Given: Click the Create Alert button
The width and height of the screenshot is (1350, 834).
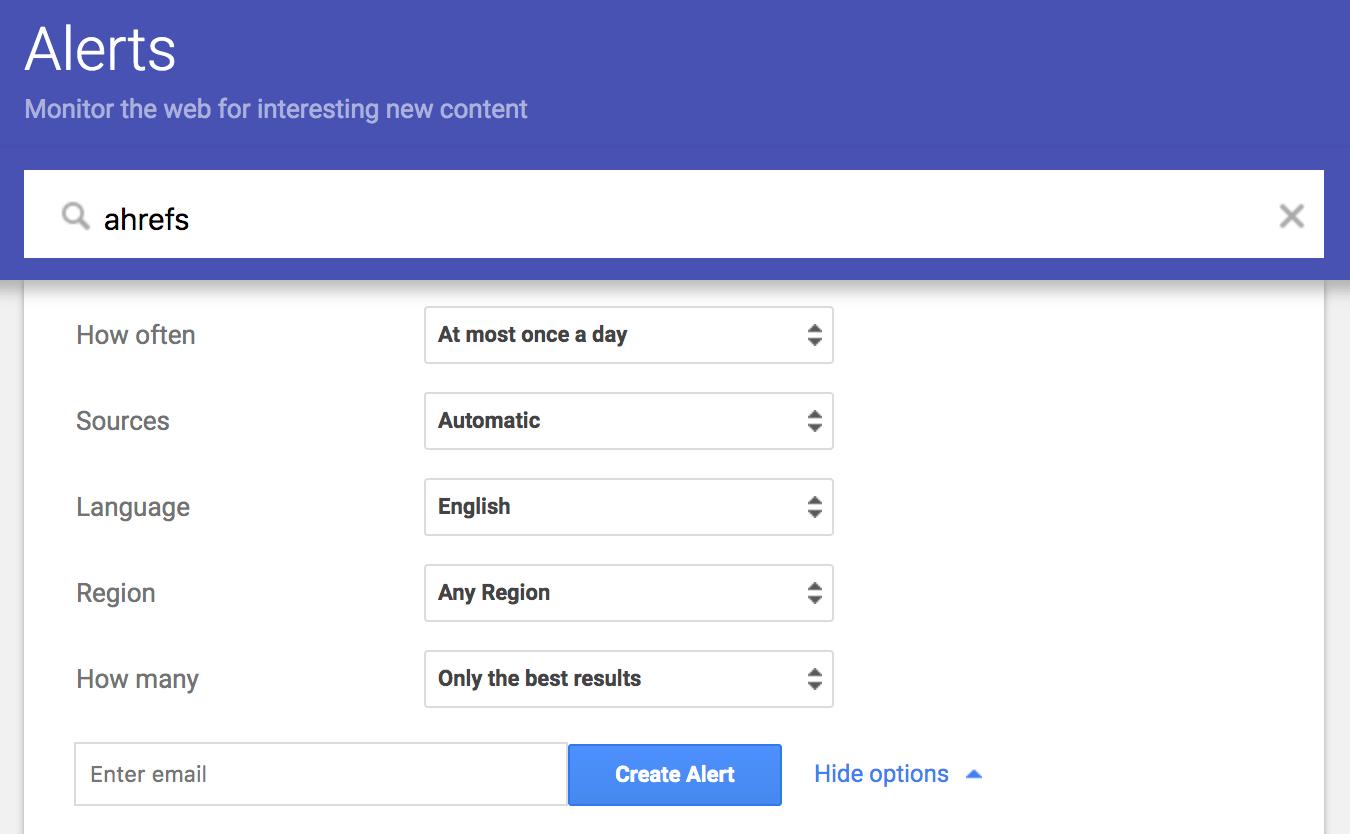Looking at the screenshot, I should 674,774.
